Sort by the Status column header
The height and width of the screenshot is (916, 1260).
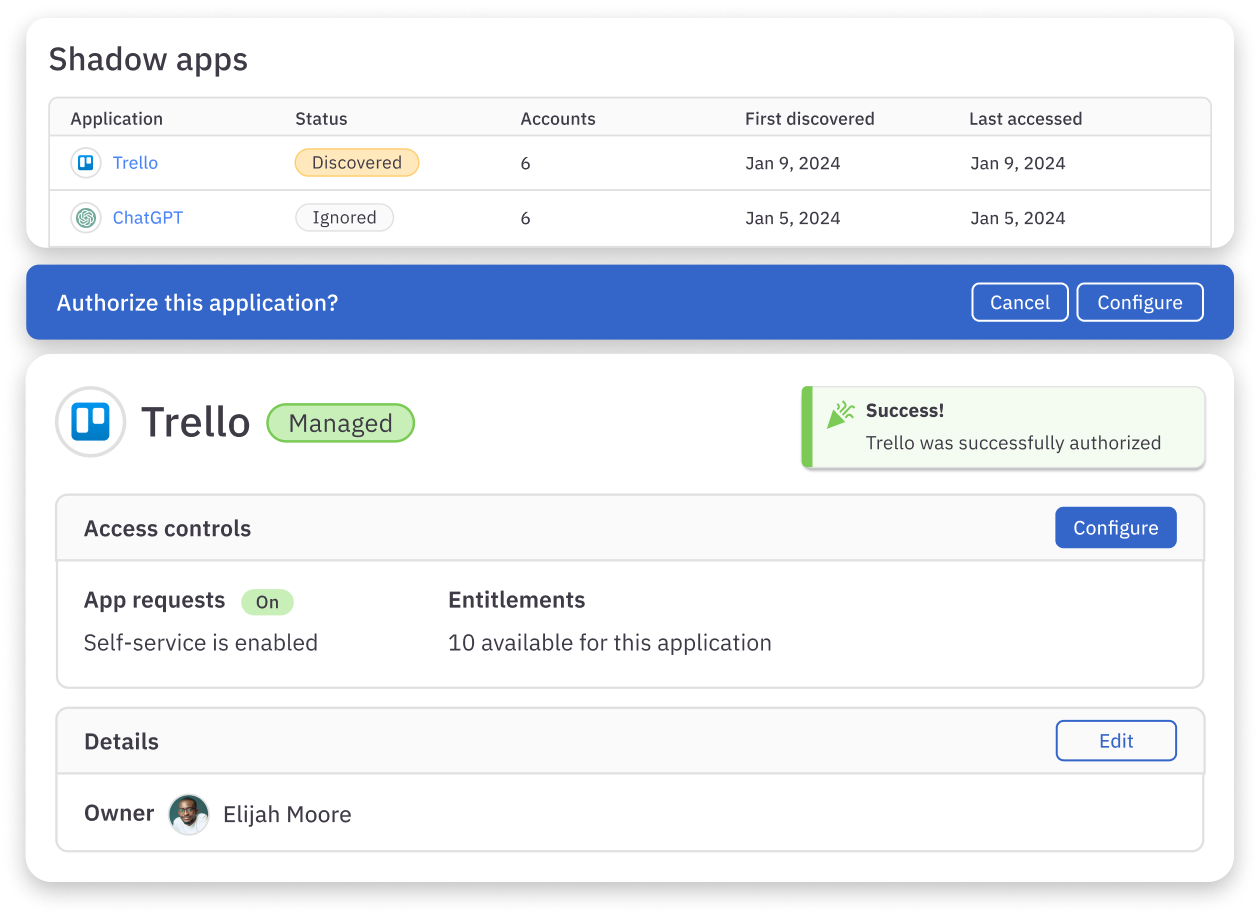[x=321, y=119]
